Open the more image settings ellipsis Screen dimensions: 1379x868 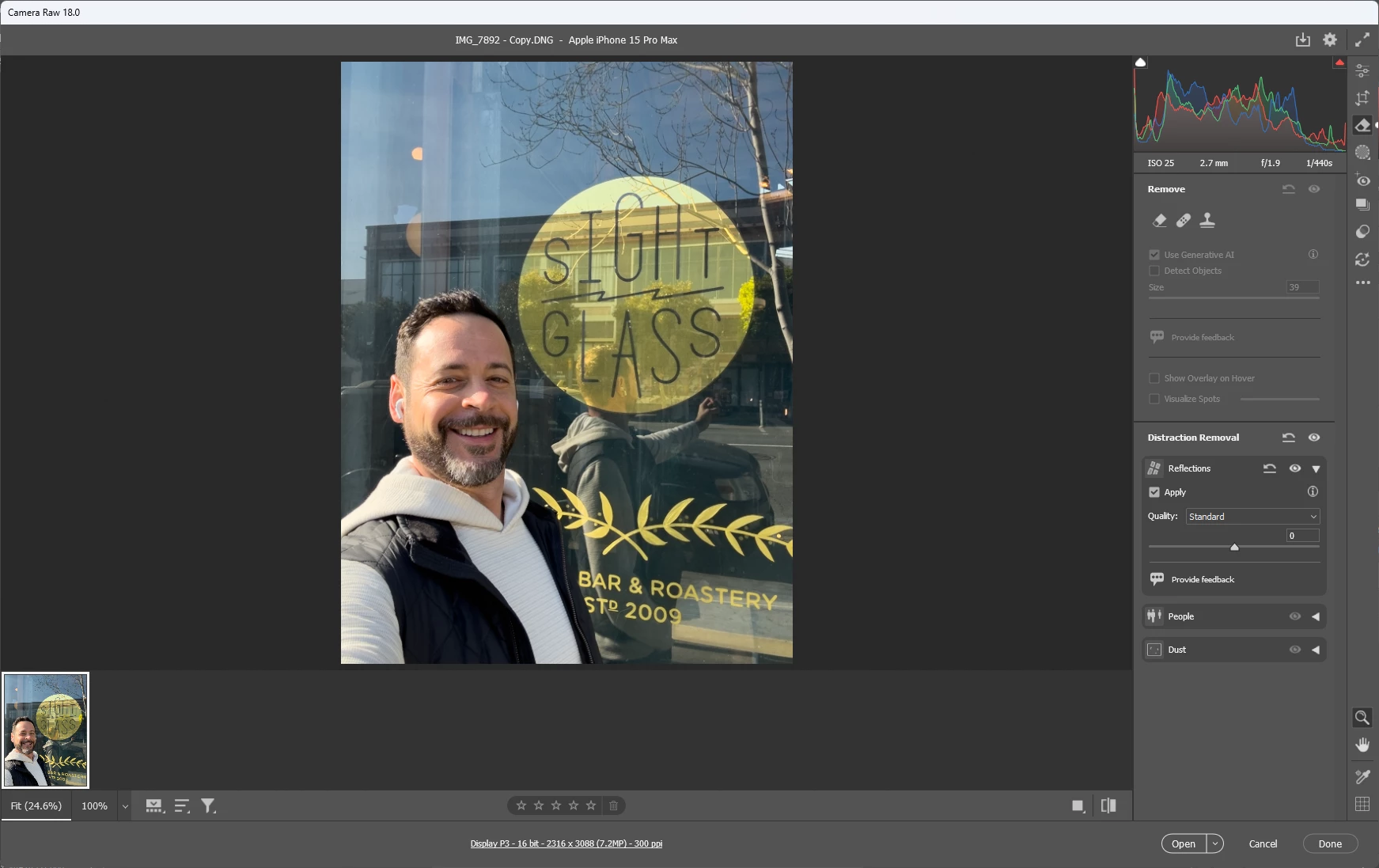tap(1362, 282)
